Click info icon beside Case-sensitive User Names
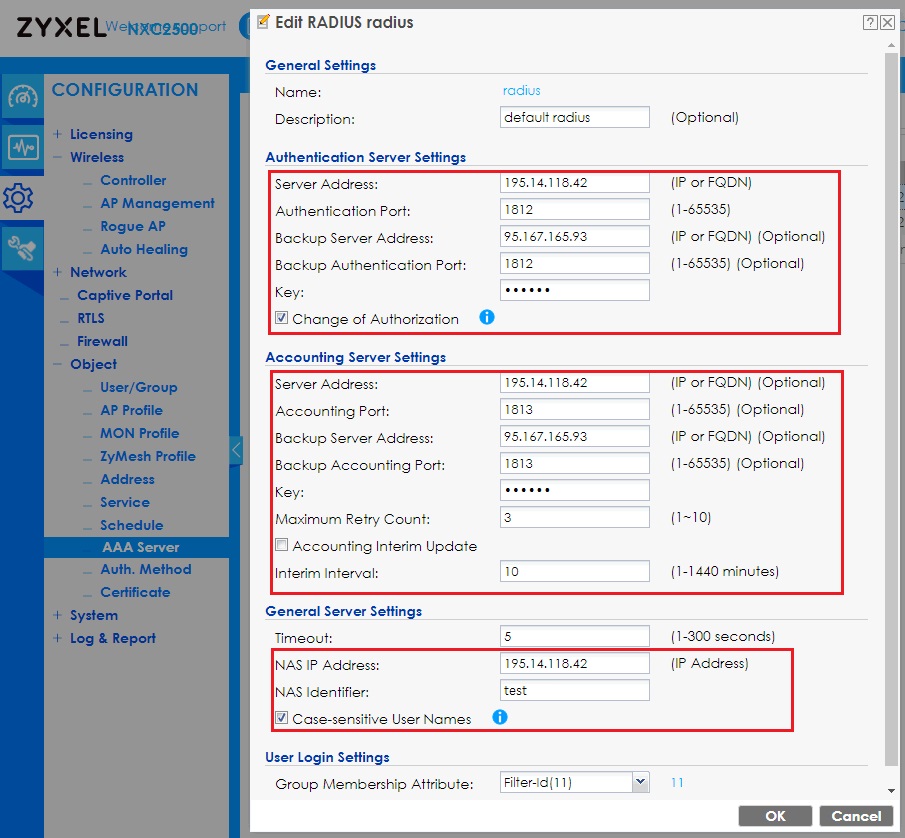The image size is (905, 838). [x=500, y=717]
